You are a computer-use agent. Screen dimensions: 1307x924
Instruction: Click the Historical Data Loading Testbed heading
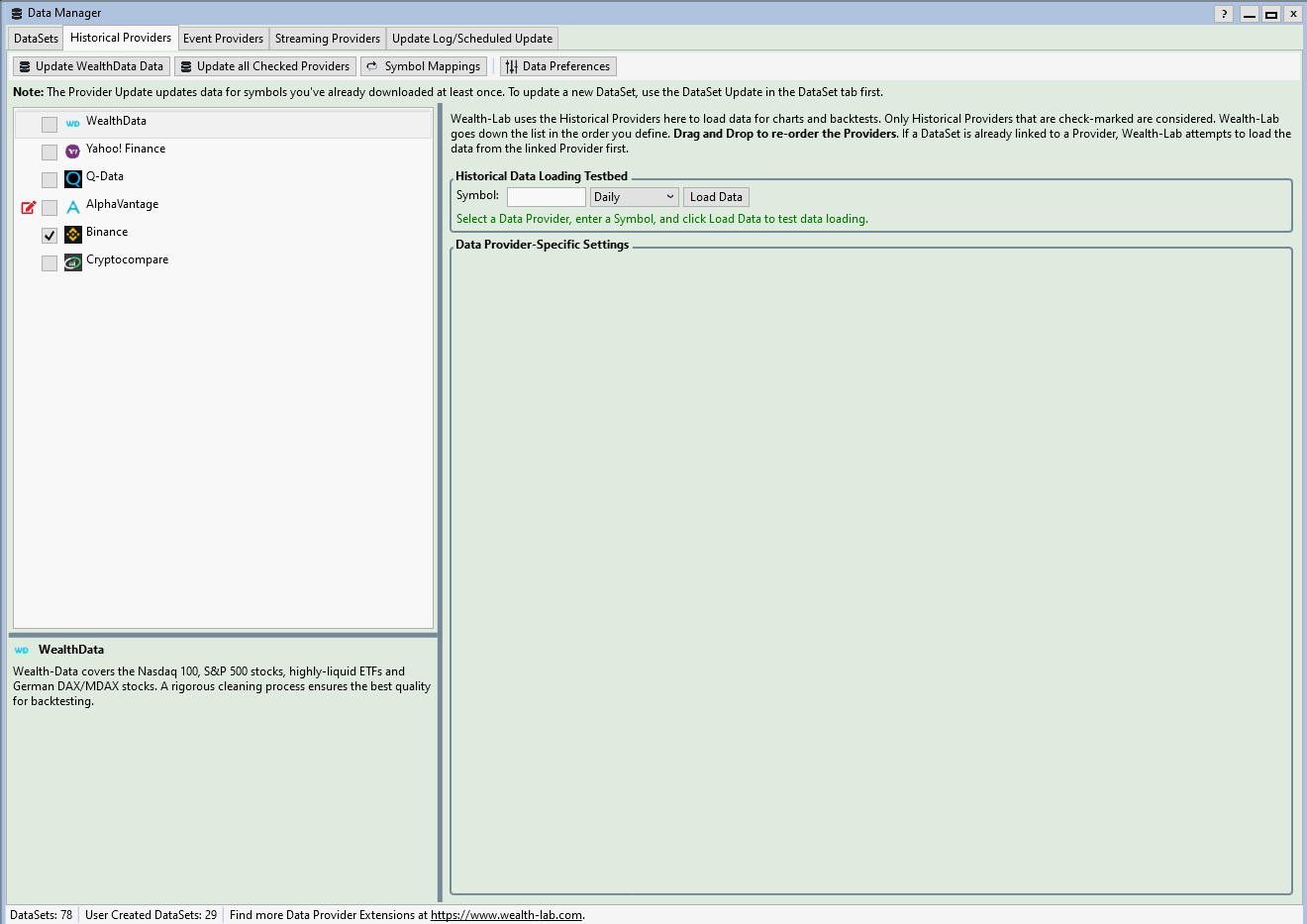pyautogui.click(x=542, y=176)
